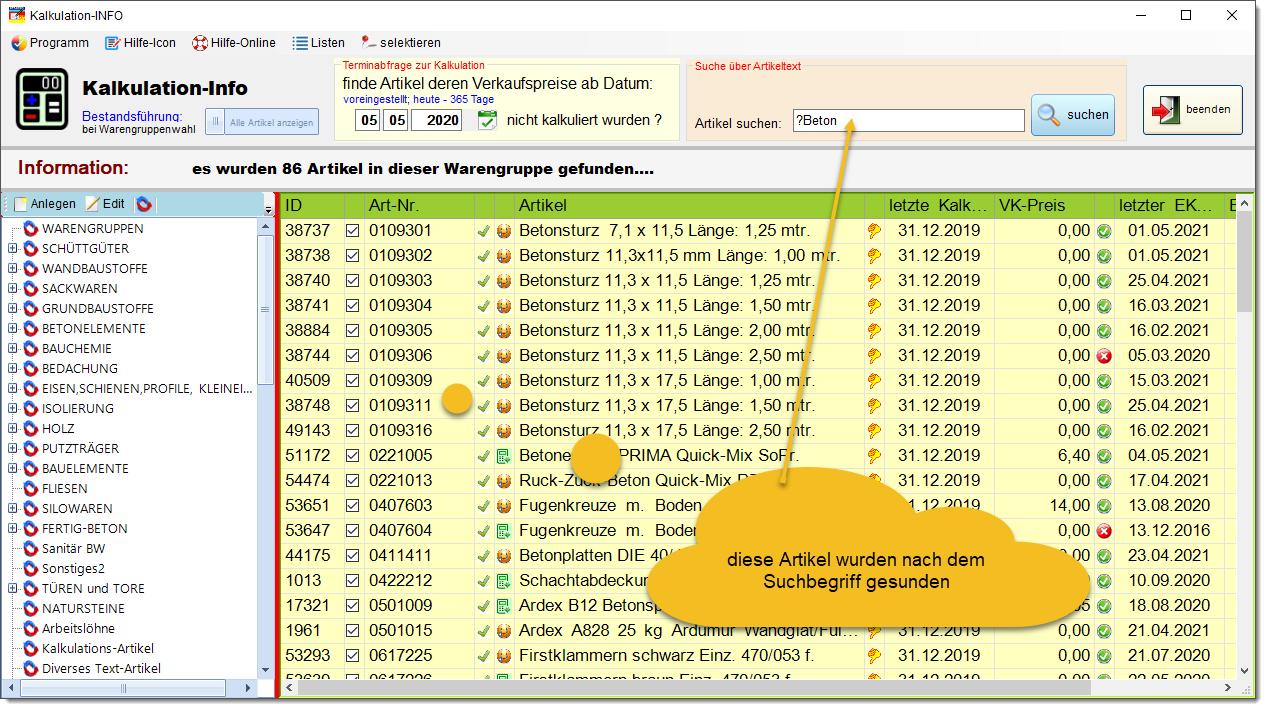Click the FLIESEN group icon

tap(30, 489)
